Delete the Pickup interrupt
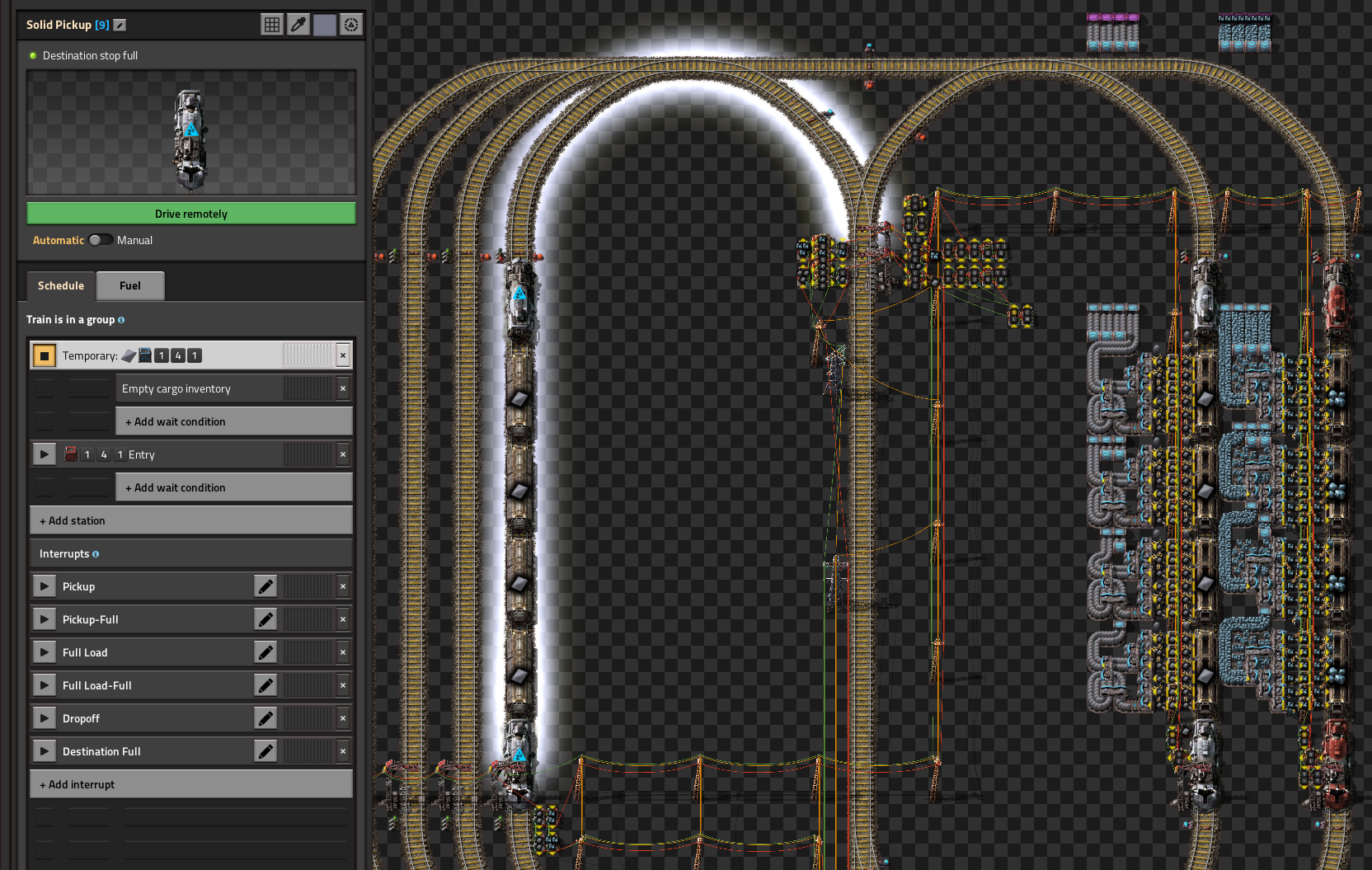Image resolution: width=1372 pixels, height=870 pixels. click(x=343, y=586)
